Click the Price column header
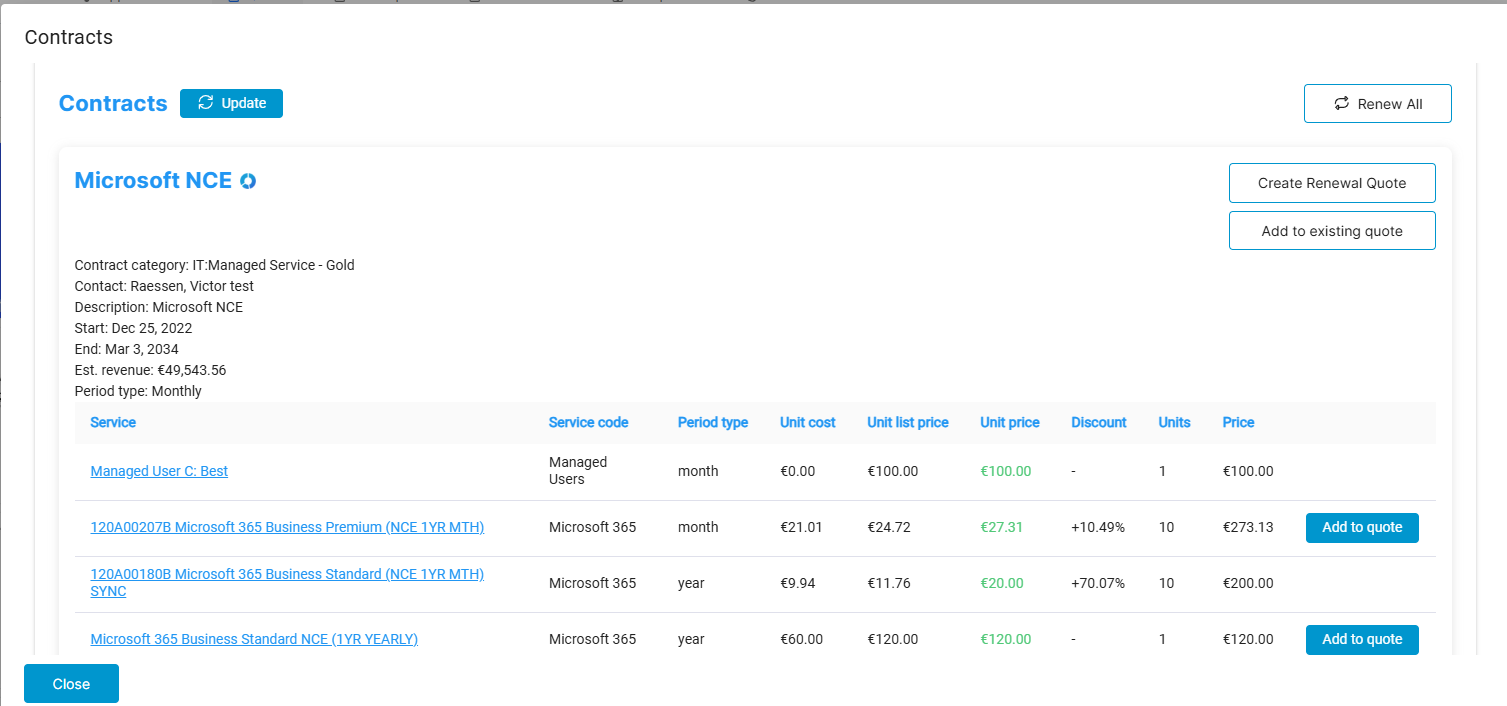1507x706 pixels. (1238, 422)
